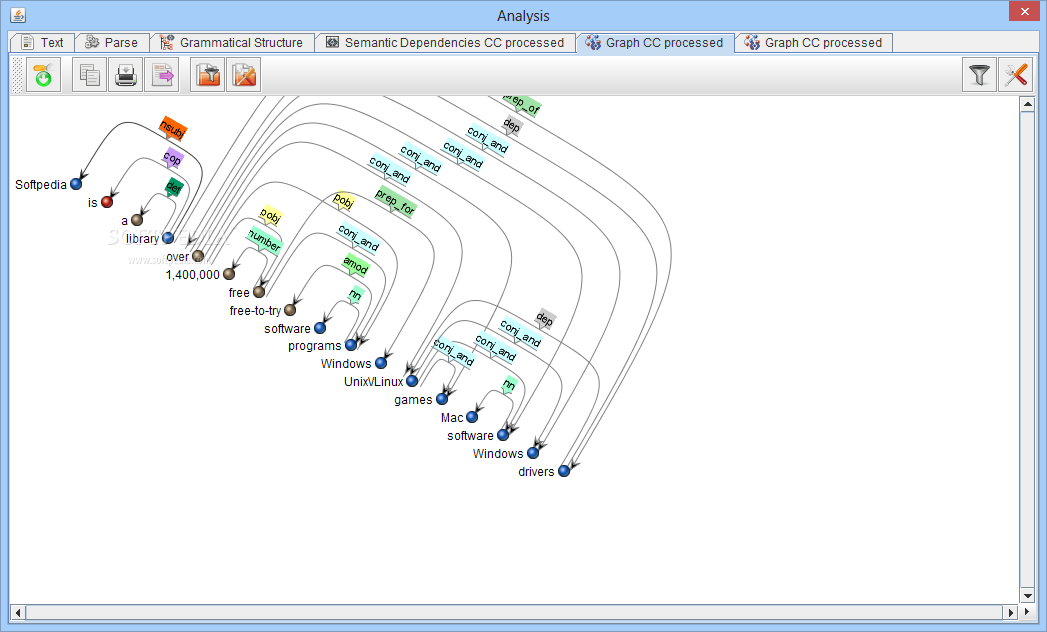The height and width of the screenshot is (632, 1047).
Task: Select the Softpedia graph node
Action: tap(76, 184)
